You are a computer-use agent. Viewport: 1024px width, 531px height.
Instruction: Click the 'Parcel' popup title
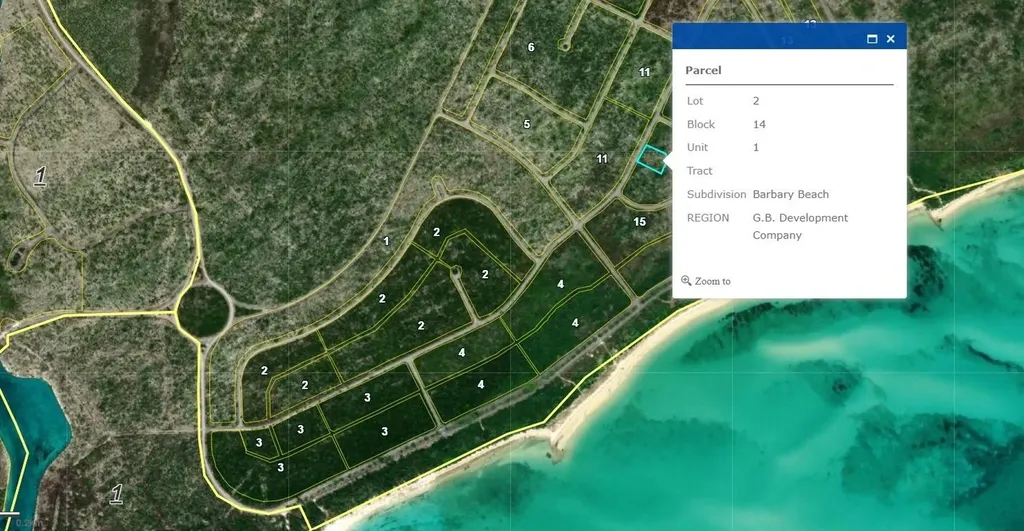703,71
